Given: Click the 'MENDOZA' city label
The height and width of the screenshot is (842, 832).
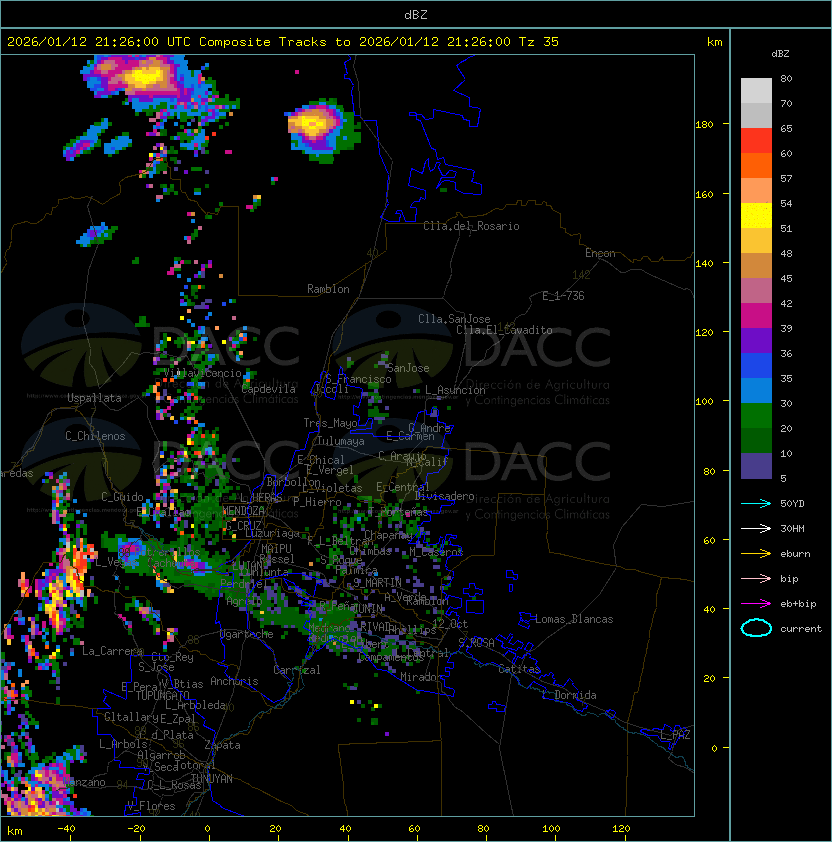Looking at the screenshot, I should pyautogui.click(x=243, y=511).
